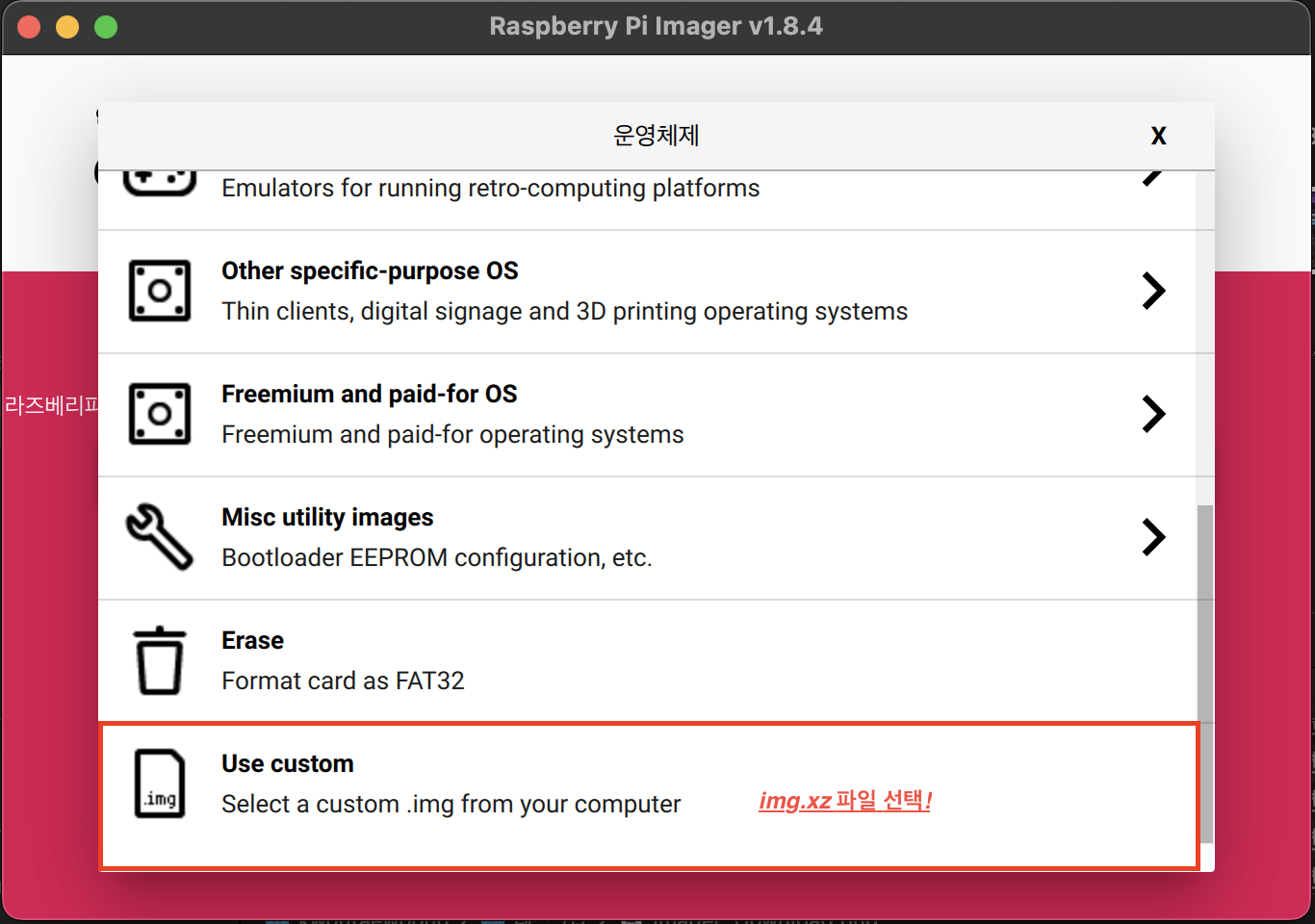Select the "Other specific-purpose OS" title
1315x924 pixels.
pyautogui.click(x=370, y=271)
